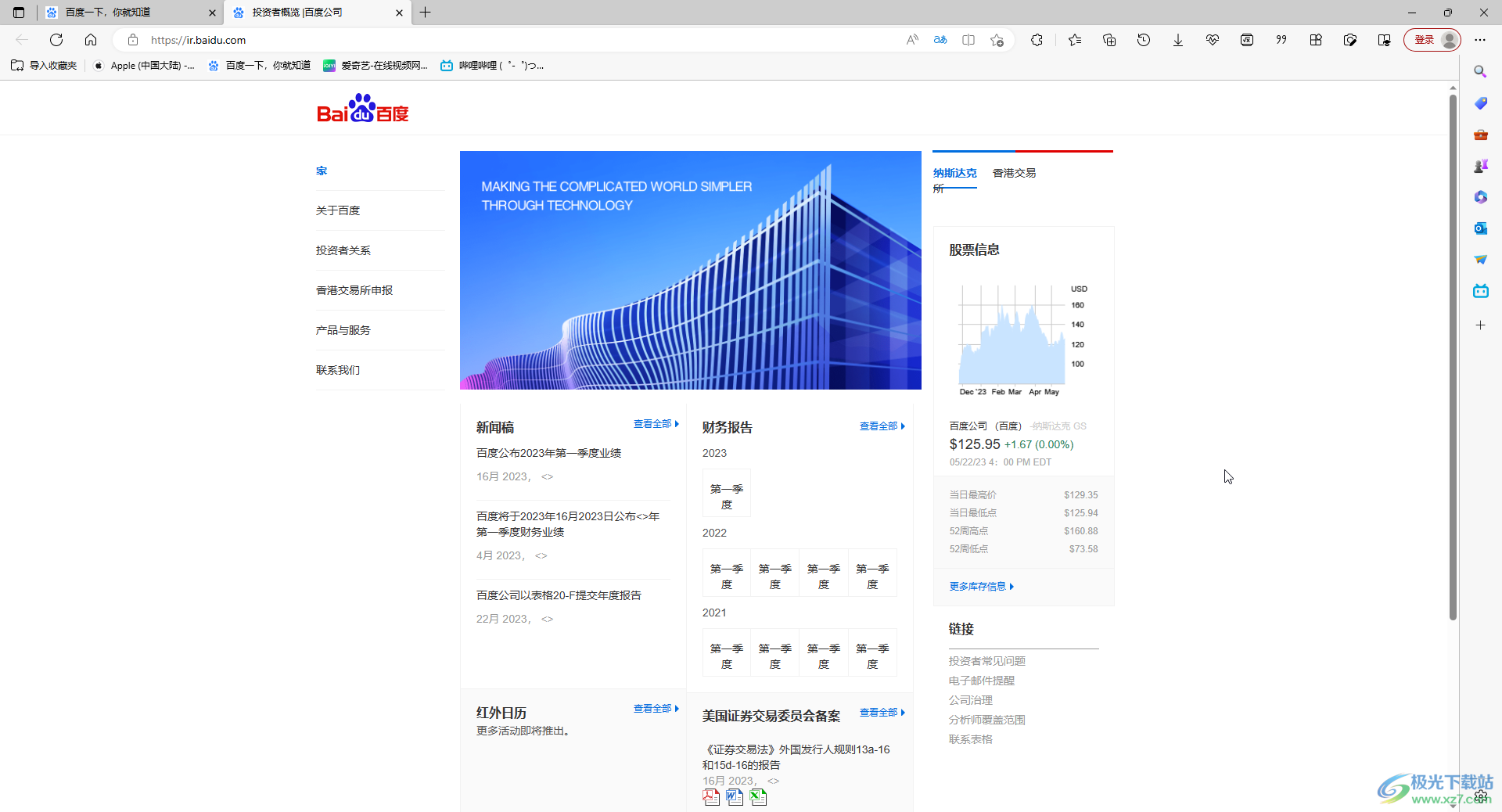
Task: Open the sidebar games chess icon
Action: (1480, 166)
